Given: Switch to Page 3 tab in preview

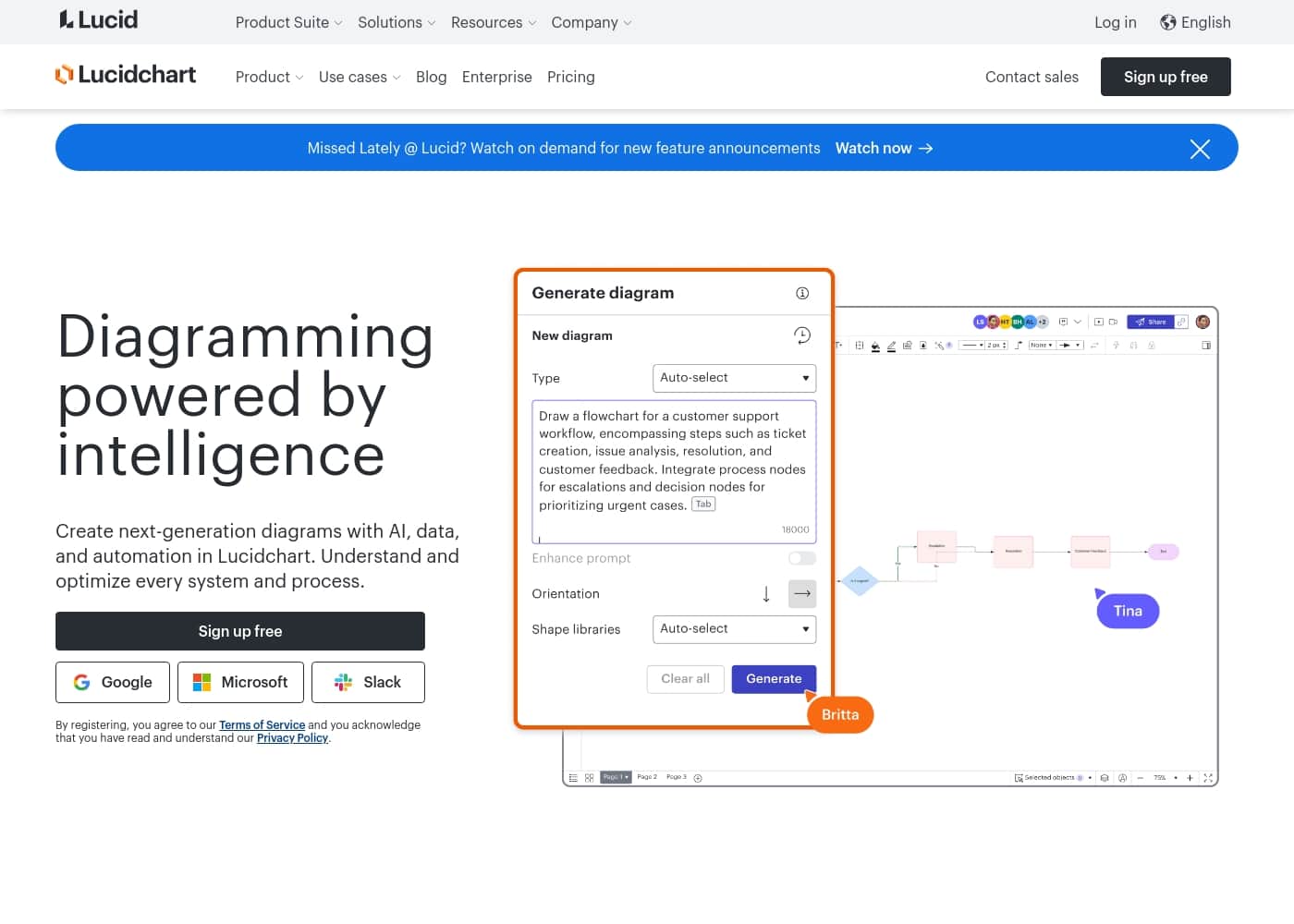Looking at the screenshot, I should point(677,777).
